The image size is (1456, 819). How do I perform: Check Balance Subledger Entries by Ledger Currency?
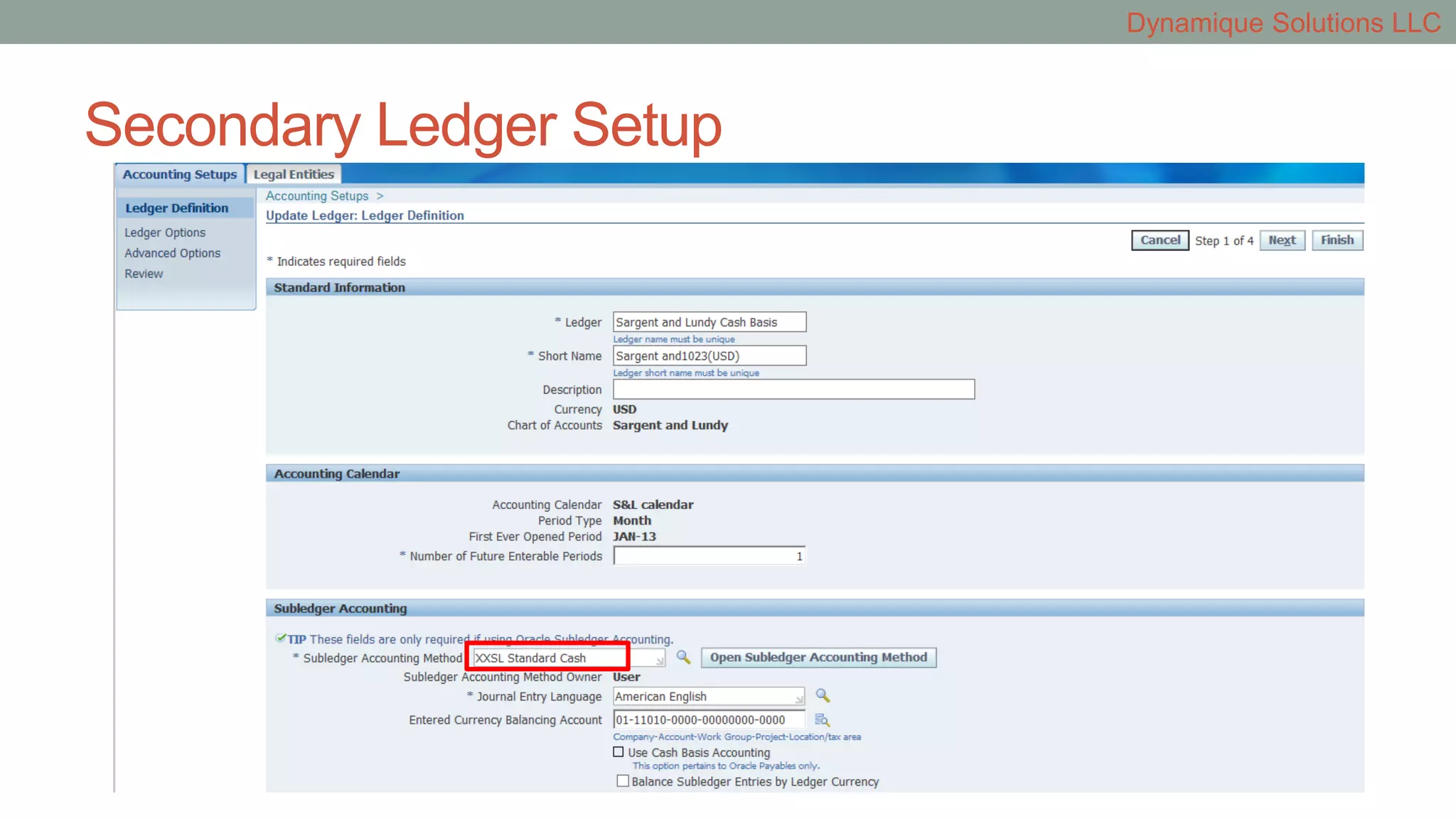click(623, 781)
